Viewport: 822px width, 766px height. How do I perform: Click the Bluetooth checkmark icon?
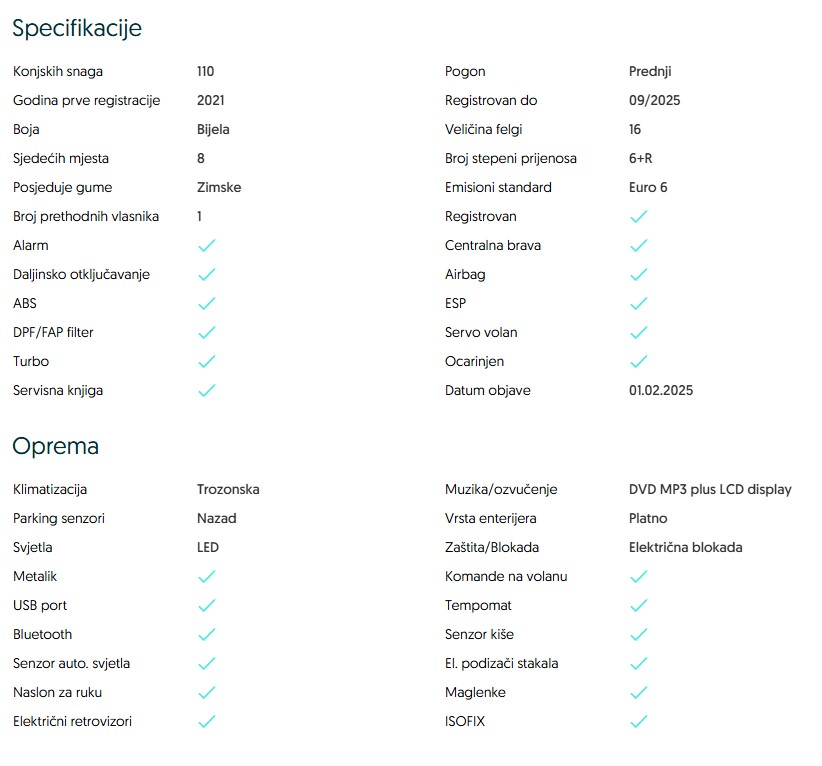pos(207,634)
